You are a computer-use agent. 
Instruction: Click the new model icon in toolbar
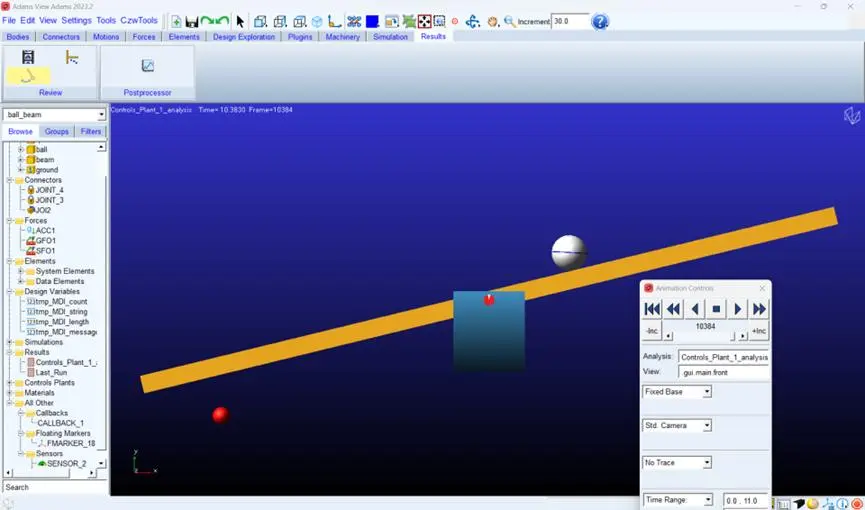[176, 22]
